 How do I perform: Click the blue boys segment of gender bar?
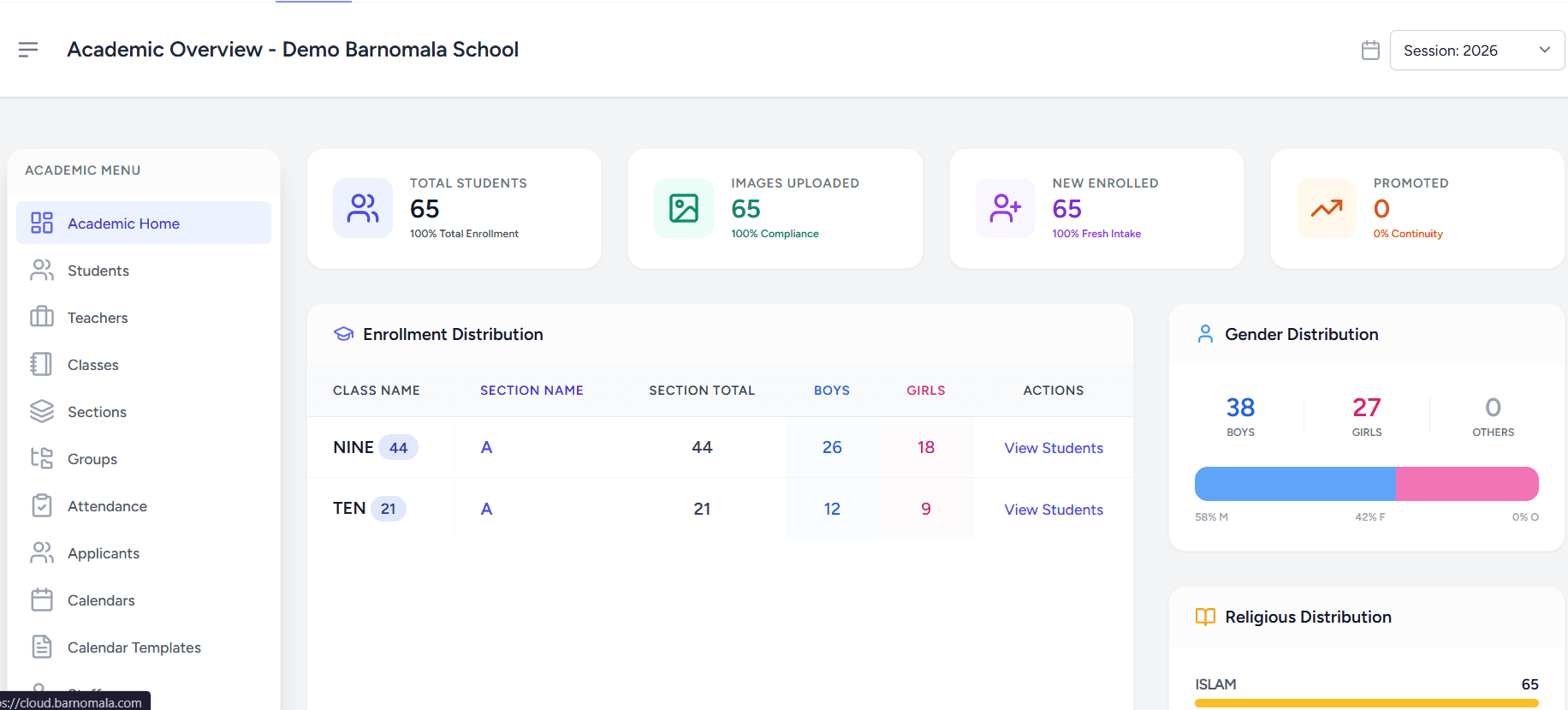[1295, 484]
